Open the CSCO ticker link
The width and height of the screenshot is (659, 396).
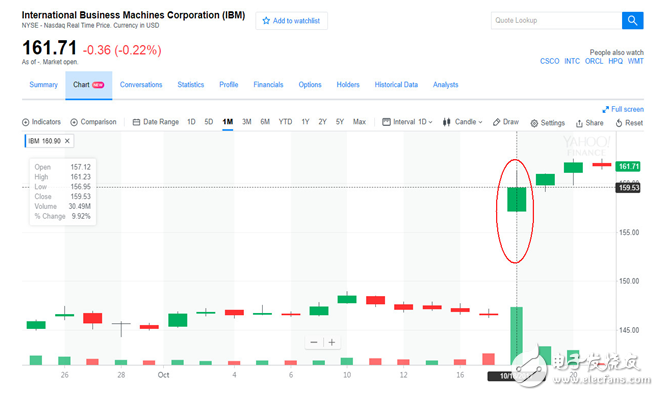(x=549, y=61)
